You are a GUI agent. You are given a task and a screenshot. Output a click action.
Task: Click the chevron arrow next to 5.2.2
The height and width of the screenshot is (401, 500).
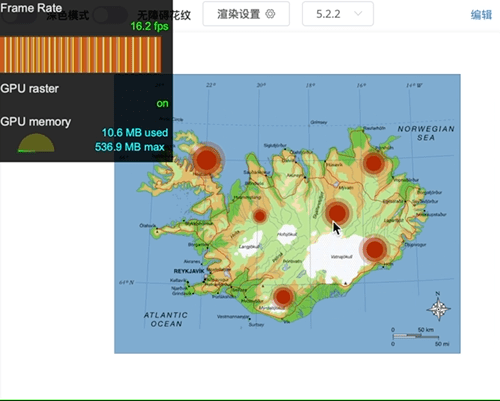click(358, 14)
